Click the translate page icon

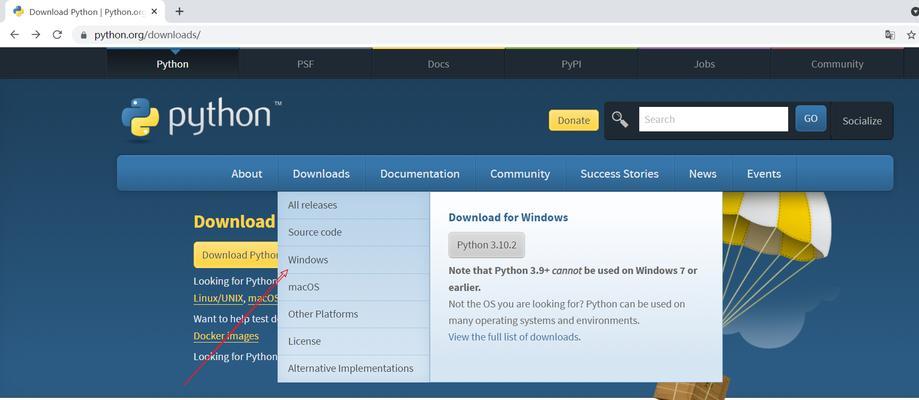pos(890,35)
